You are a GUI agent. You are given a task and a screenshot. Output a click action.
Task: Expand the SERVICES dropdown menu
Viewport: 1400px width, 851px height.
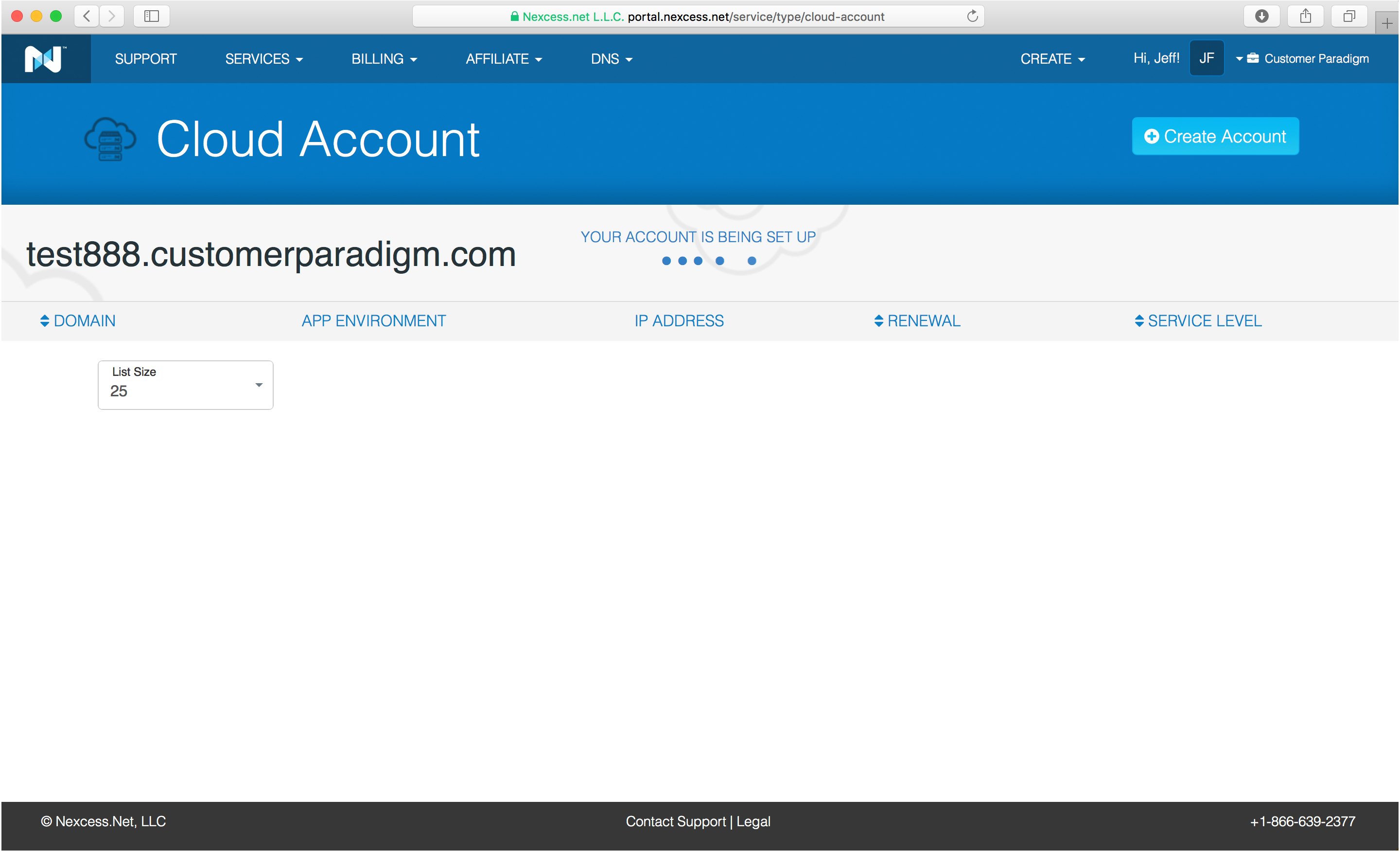(x=263, y=58)
